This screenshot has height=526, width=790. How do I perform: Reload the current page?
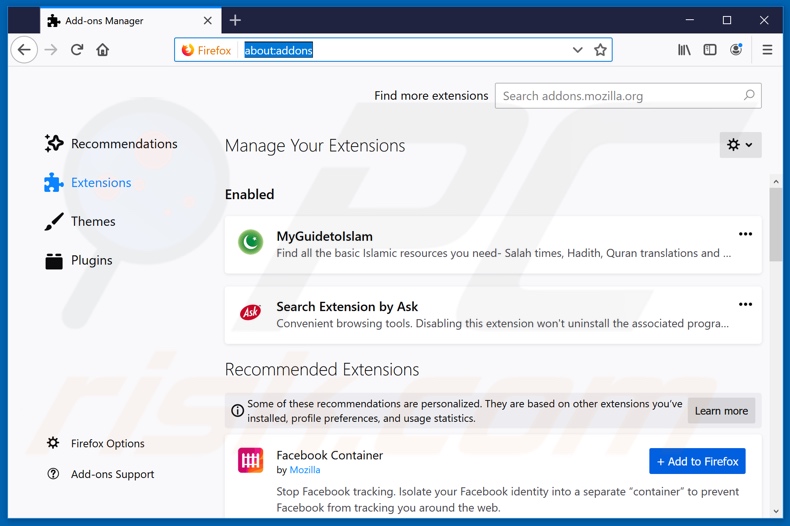coord(77,50)
